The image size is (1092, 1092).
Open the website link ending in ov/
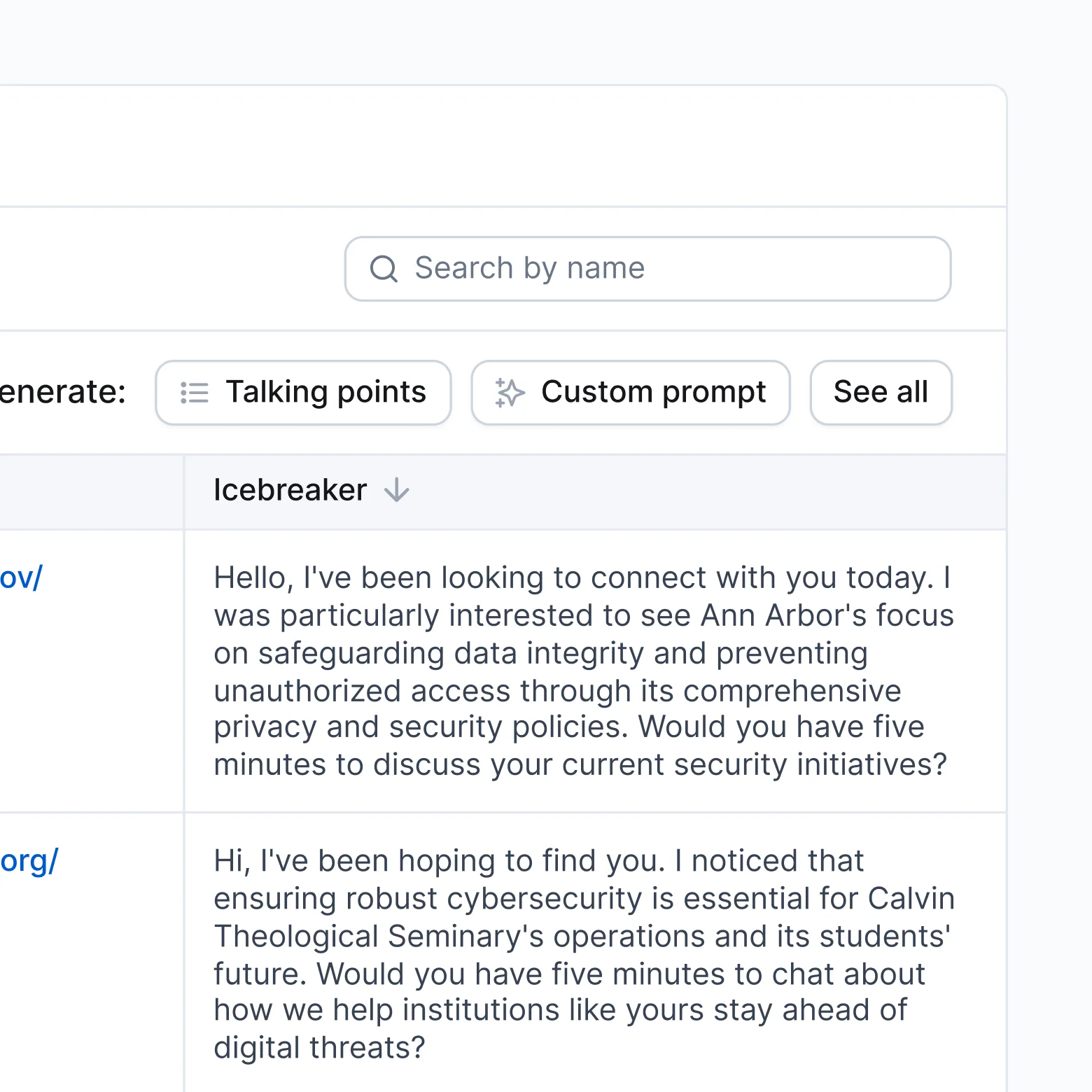click(21, 578)
